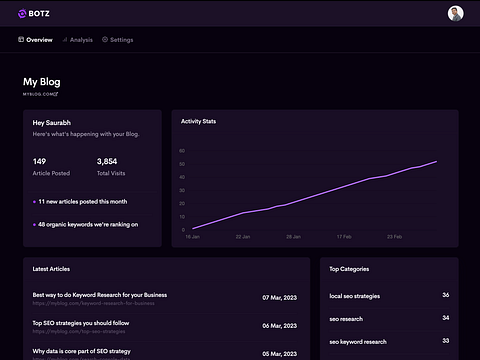Switch to the Settings tab
The image size is (480, 360).
(117, 40)
